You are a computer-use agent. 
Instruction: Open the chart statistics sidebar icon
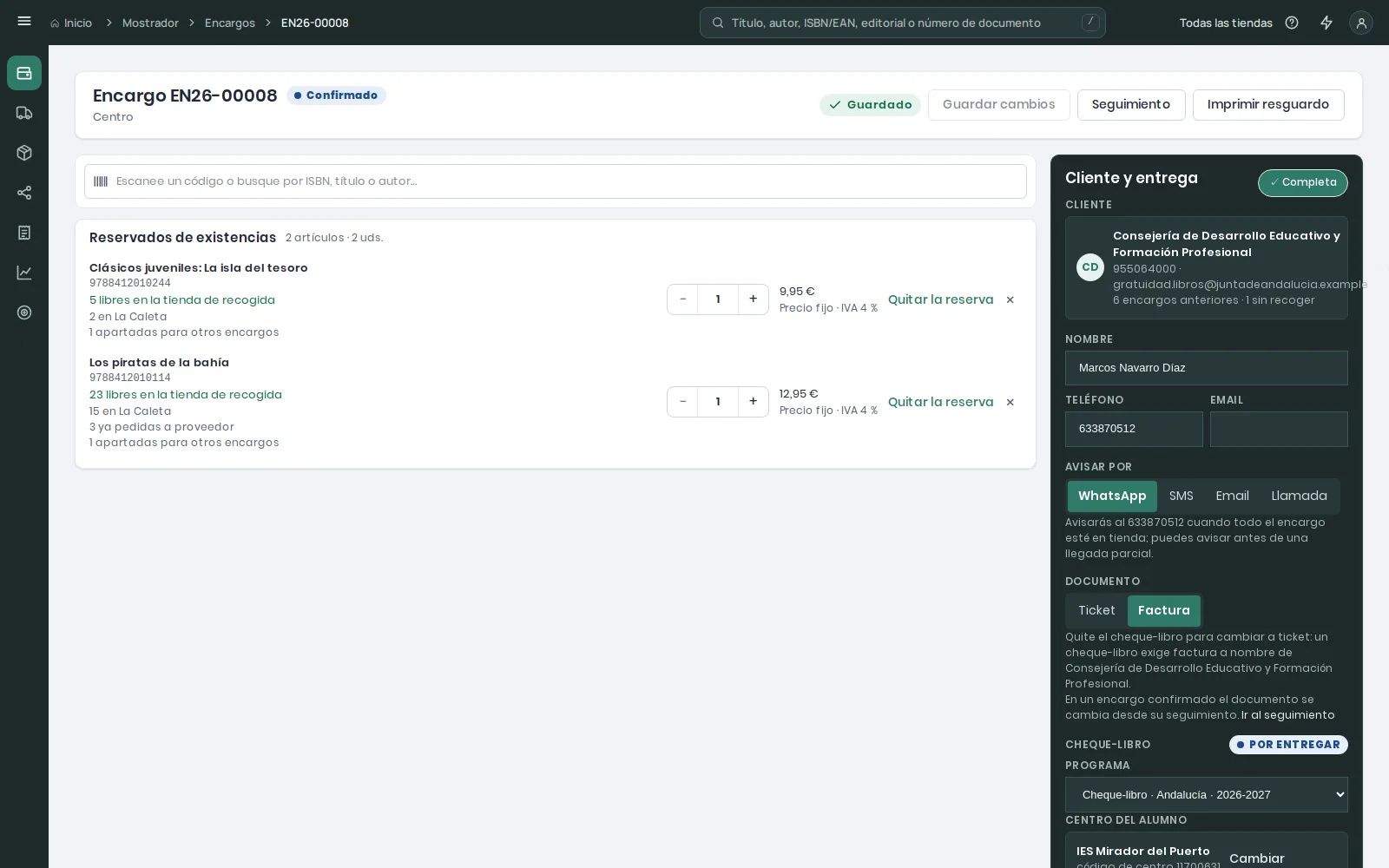(24, 273)
